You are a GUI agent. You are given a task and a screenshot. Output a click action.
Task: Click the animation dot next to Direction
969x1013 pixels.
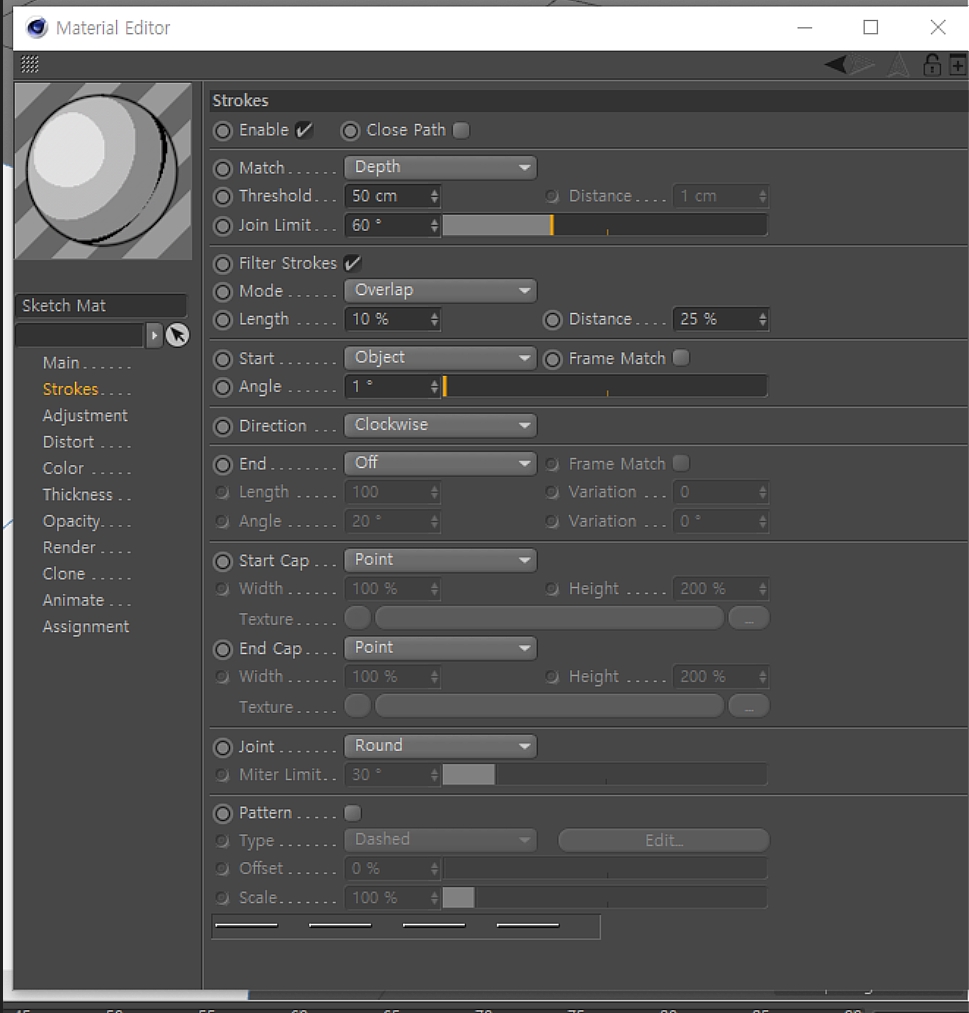click(223, 426)
